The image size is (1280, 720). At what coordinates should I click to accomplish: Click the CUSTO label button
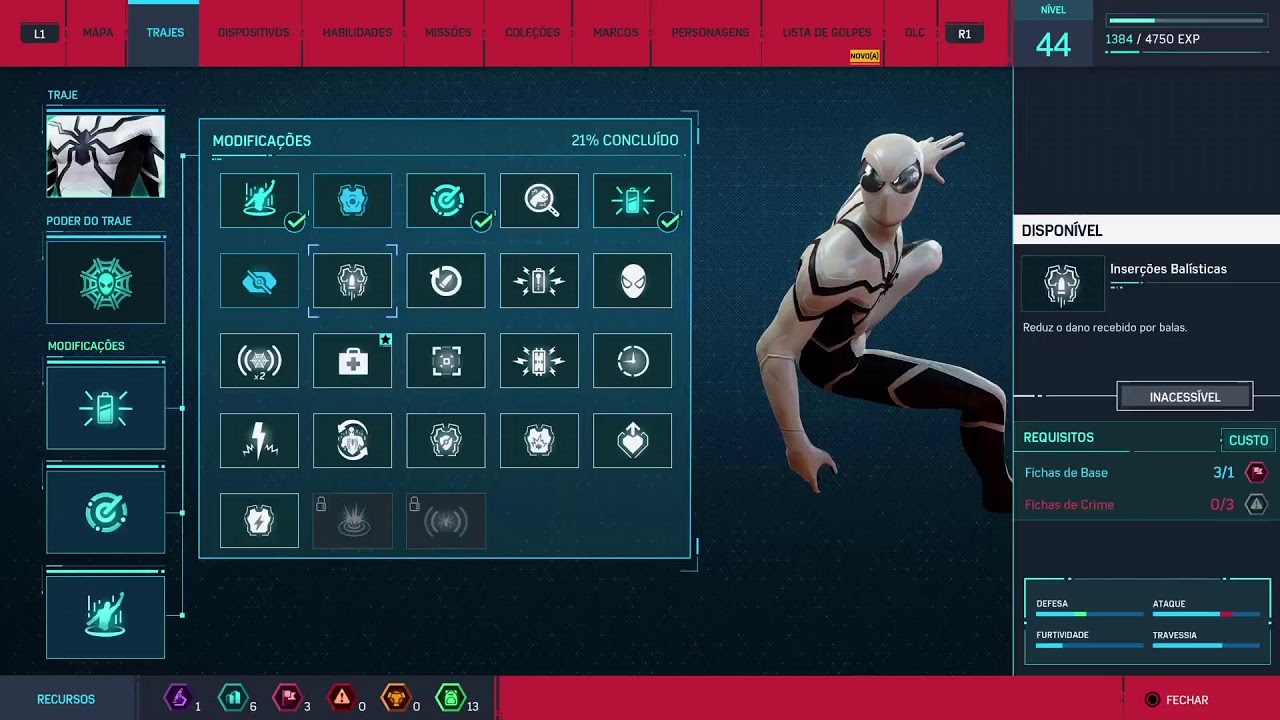click(1248, 440)
